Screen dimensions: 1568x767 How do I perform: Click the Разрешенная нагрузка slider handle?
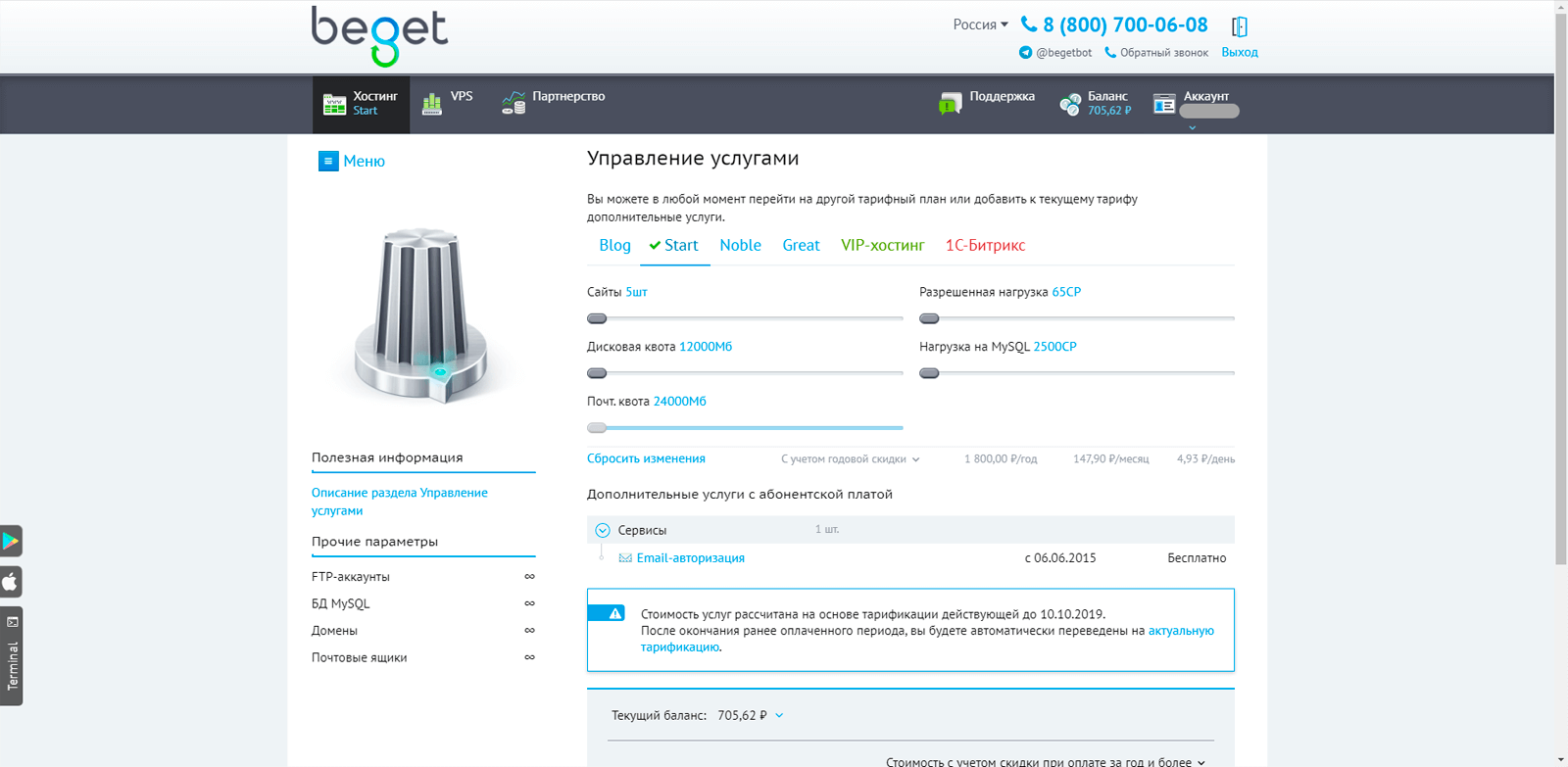click(x=929, y=318)
